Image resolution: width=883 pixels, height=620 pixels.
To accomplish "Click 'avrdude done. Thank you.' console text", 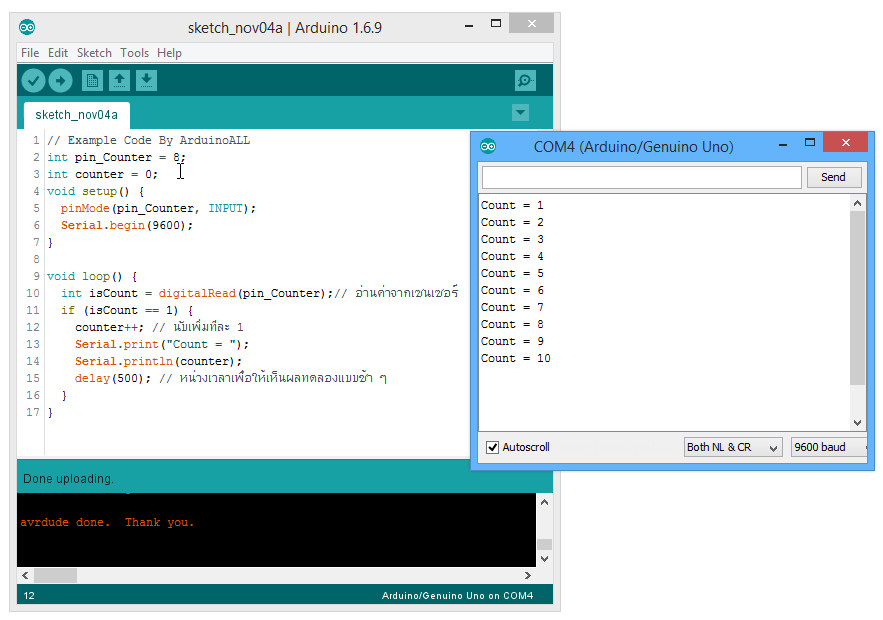I will click(x=107, y=523).
